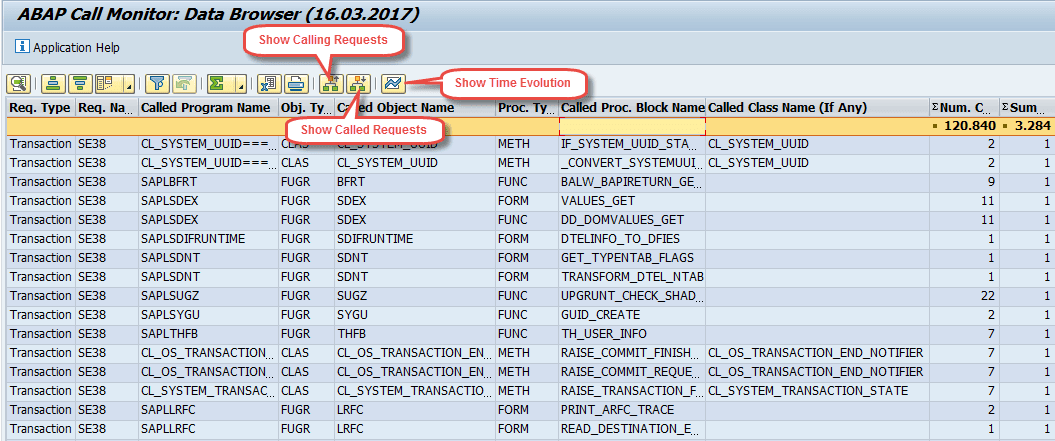This screenshot has width=1055, height=441.
Task: Click highlighted total-row cell under Called Proc. Block Name
Action: [632, 126]
